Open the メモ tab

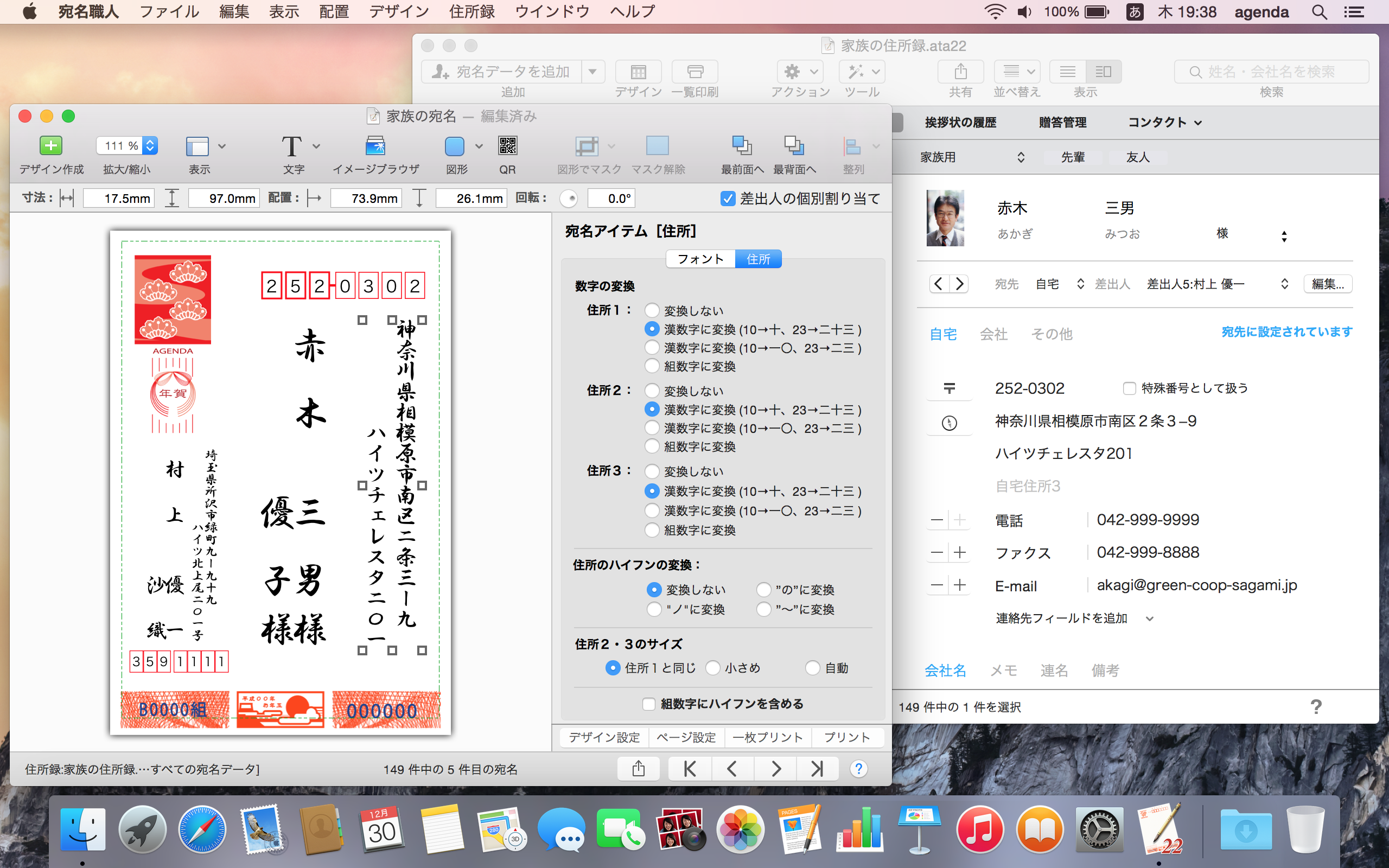pos(1004,671)
